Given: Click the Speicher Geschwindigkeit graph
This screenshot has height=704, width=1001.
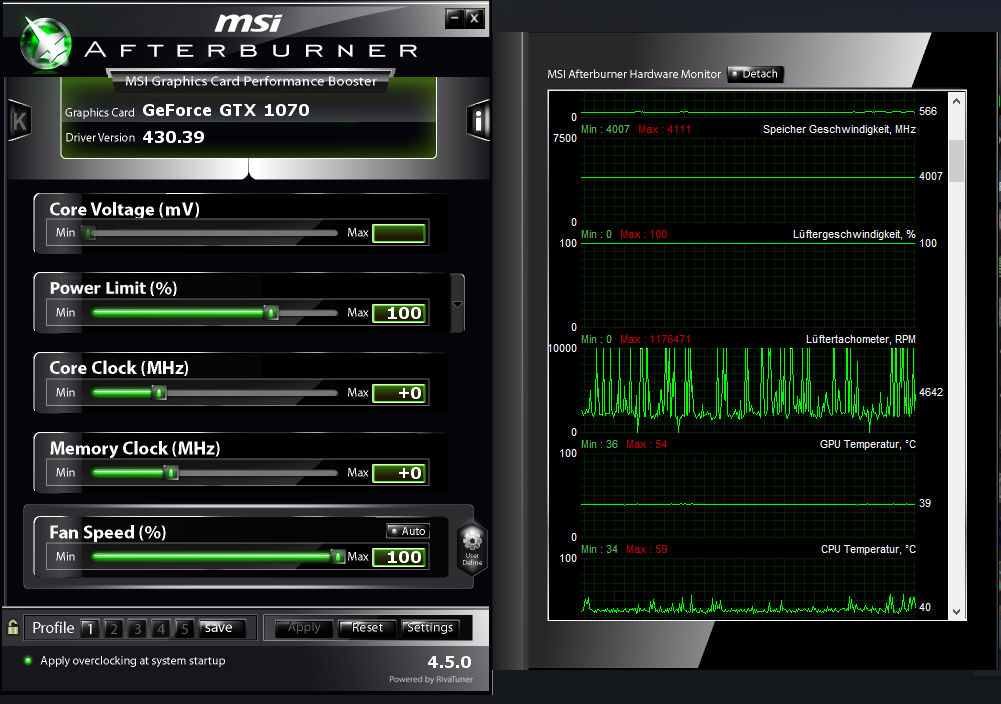Looking at the screenshot, I should coord(748,179).
